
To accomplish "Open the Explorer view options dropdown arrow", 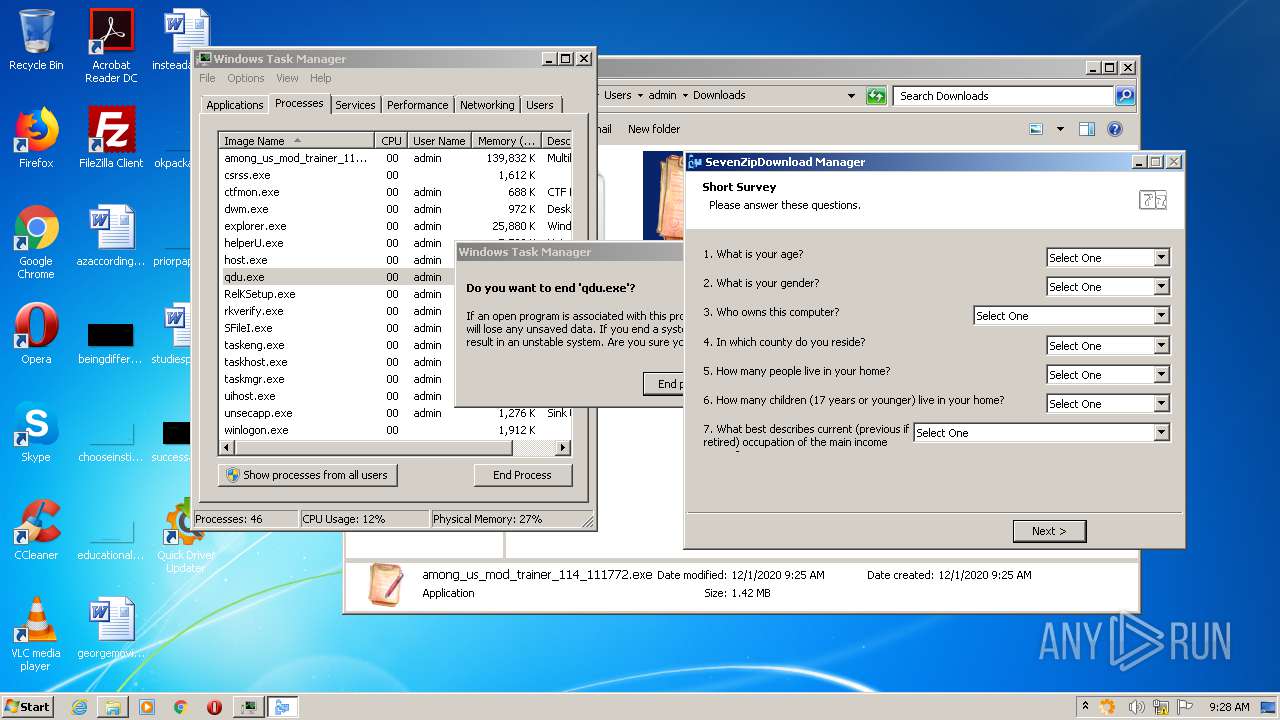I will 1060,129.
